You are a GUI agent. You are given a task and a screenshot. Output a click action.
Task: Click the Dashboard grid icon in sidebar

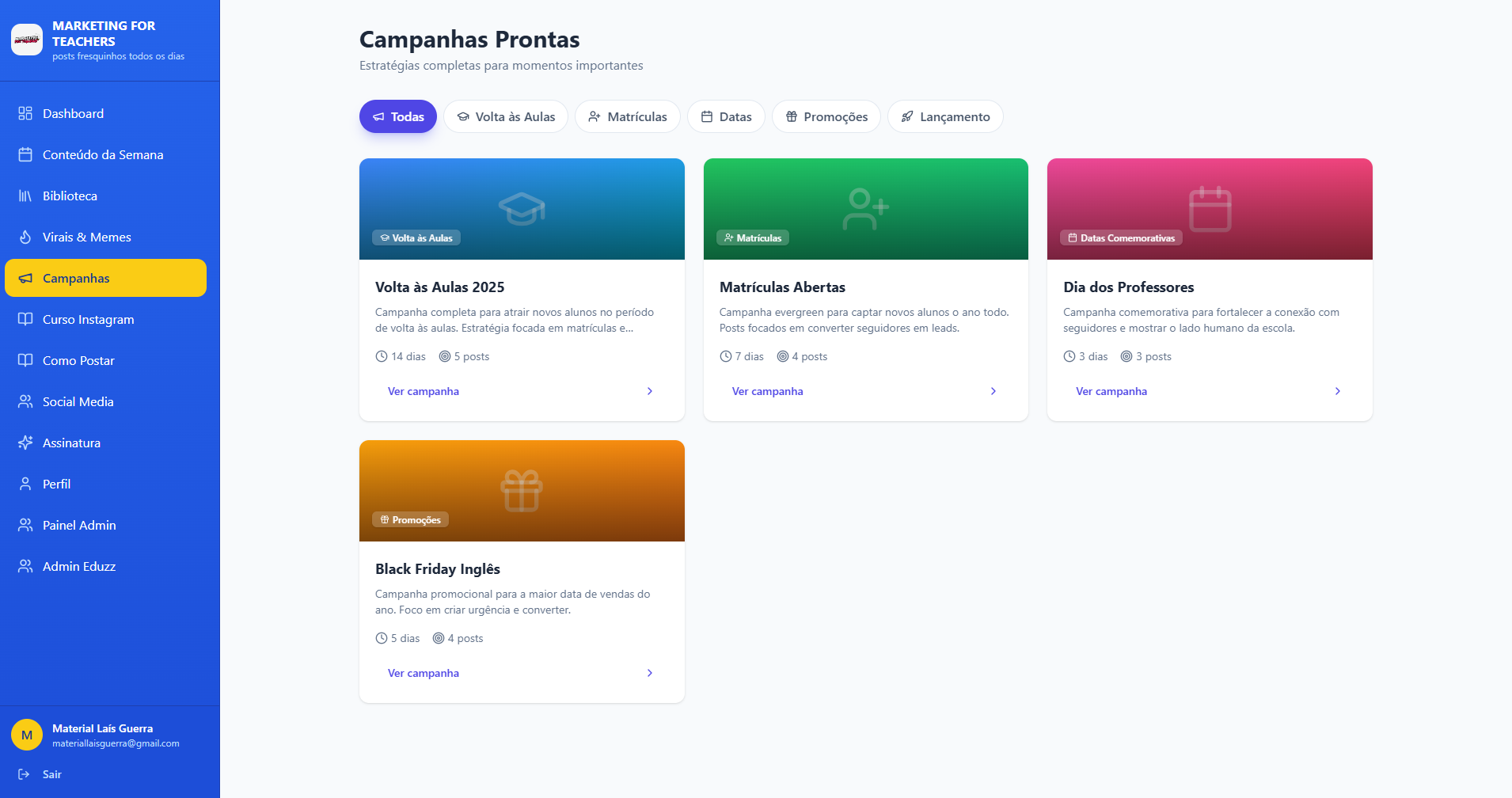[x=25, y=113]
